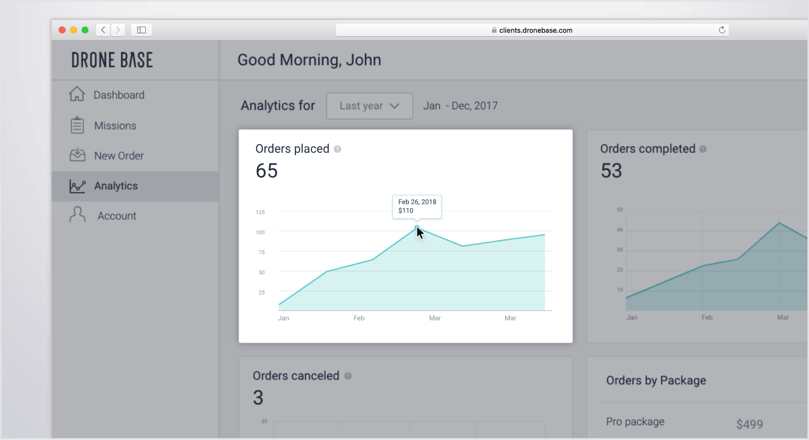Click the Account person icon

pos(77,215)
